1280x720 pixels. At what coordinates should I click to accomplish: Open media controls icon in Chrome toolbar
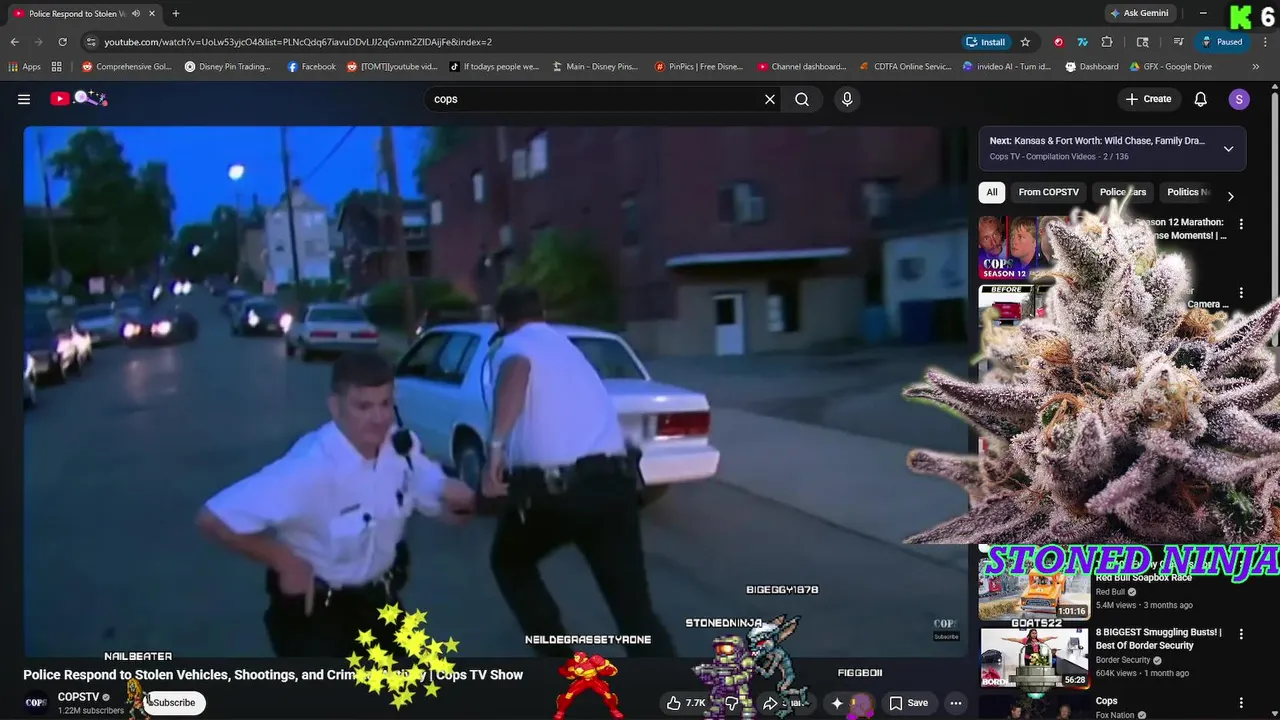pos(1179,42)
